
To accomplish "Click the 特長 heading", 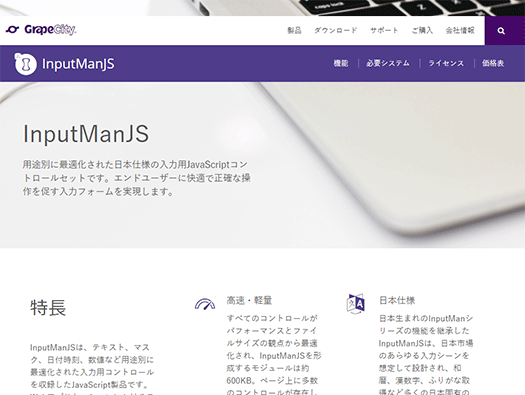I will tap(48, 308).
